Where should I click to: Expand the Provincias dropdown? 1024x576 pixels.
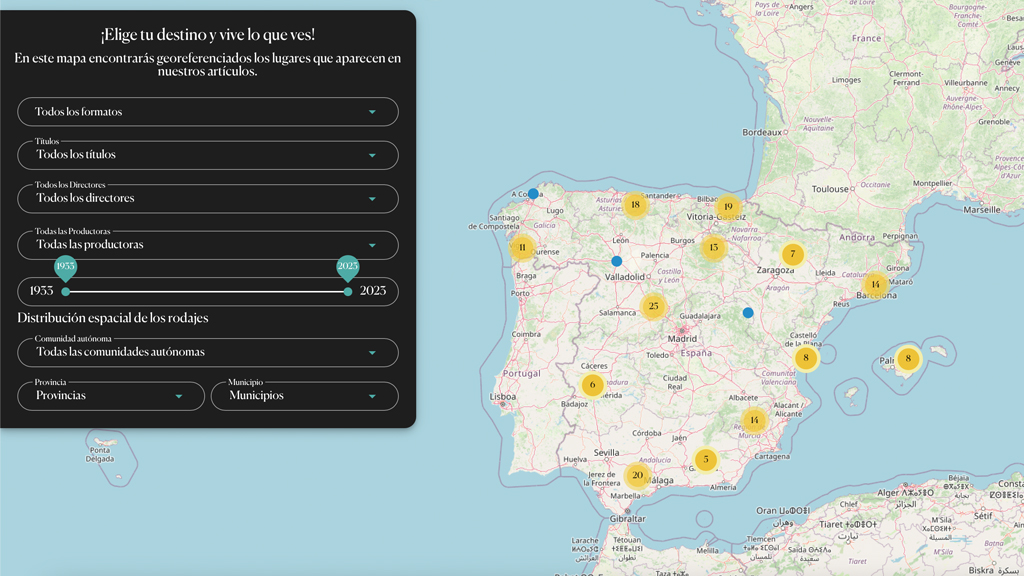(110, 396)
